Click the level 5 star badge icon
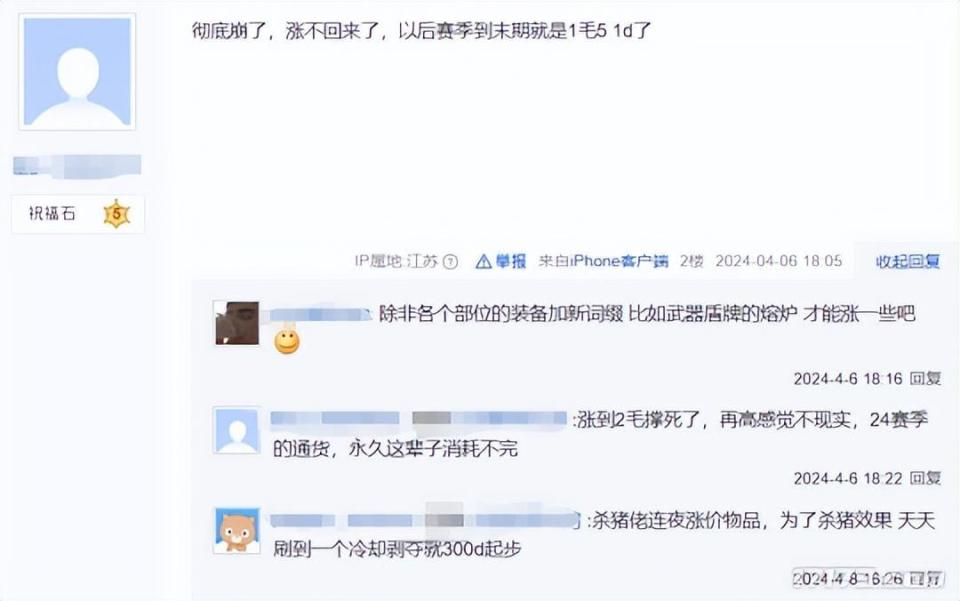Image resolution: width=960 pixels, height=601 pixels. [x=116, y=214]
